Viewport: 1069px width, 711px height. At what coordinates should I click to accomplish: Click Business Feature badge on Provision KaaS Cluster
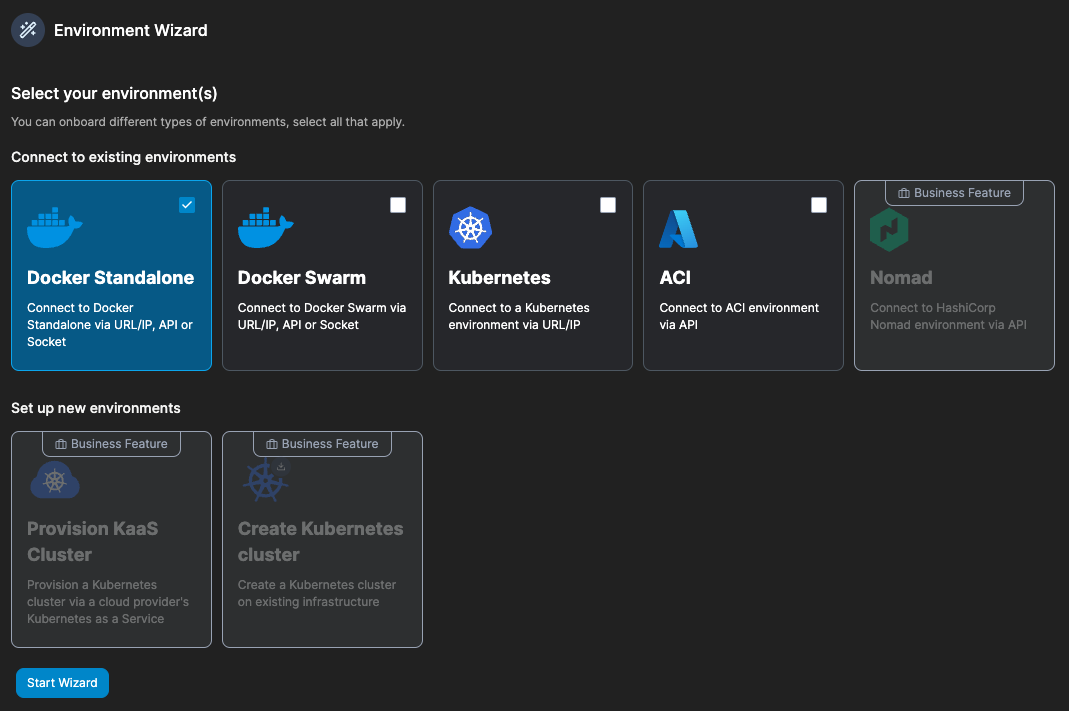tap(111, 443)
